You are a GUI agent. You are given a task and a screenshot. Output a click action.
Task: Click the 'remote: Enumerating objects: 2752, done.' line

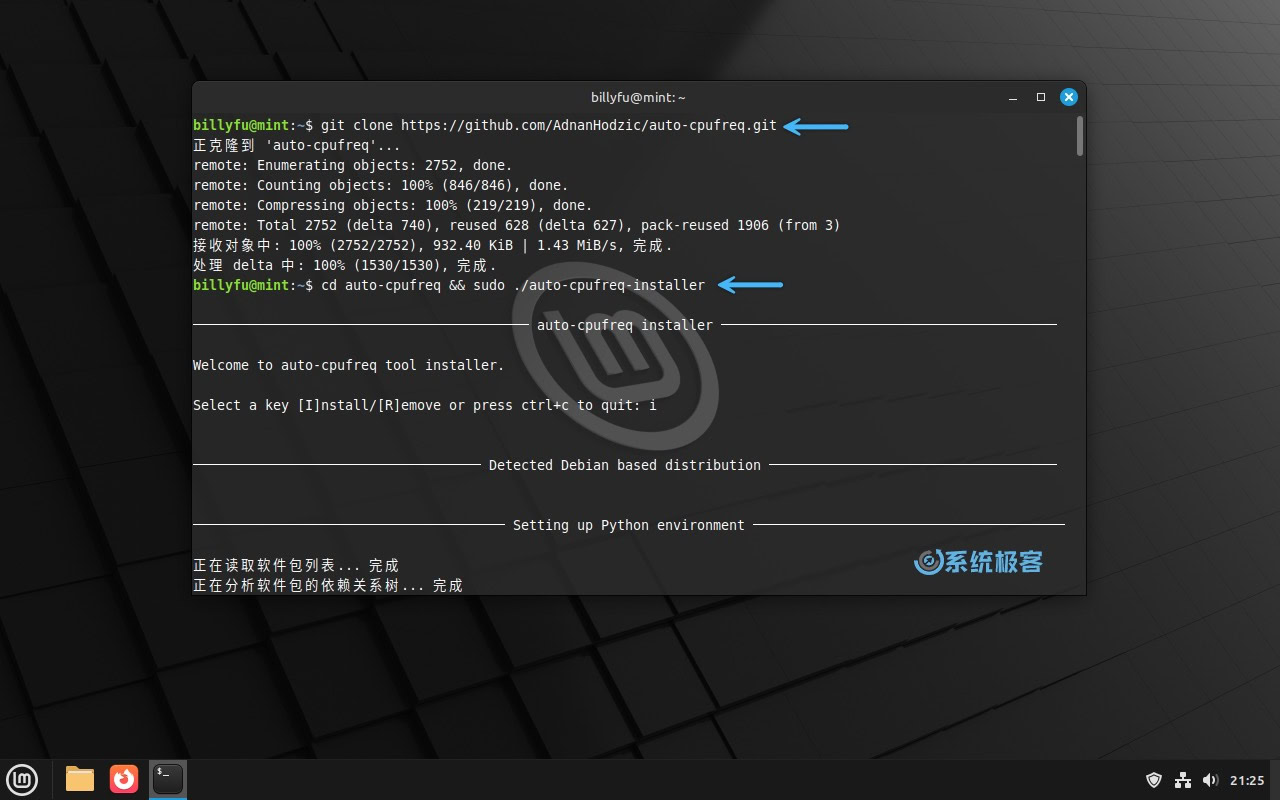pos(353,166)
